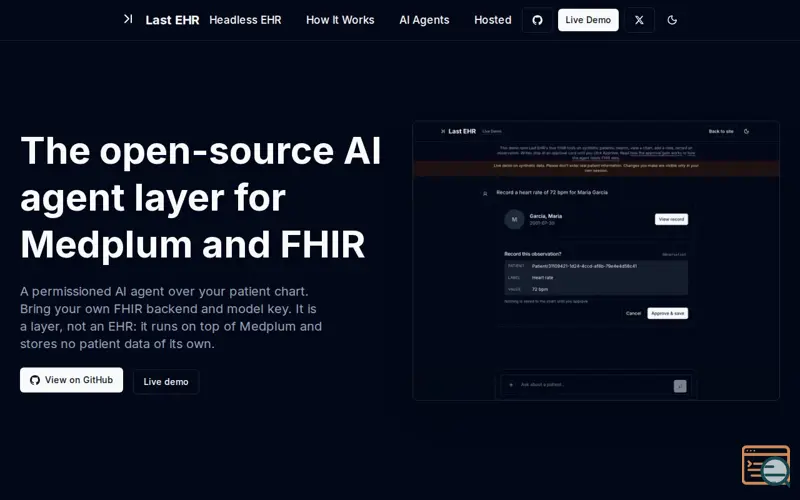Viewport: 800px width, 500px height.
Task: Toggle the moon icon inside demo preview
Action: click(746, 132)
